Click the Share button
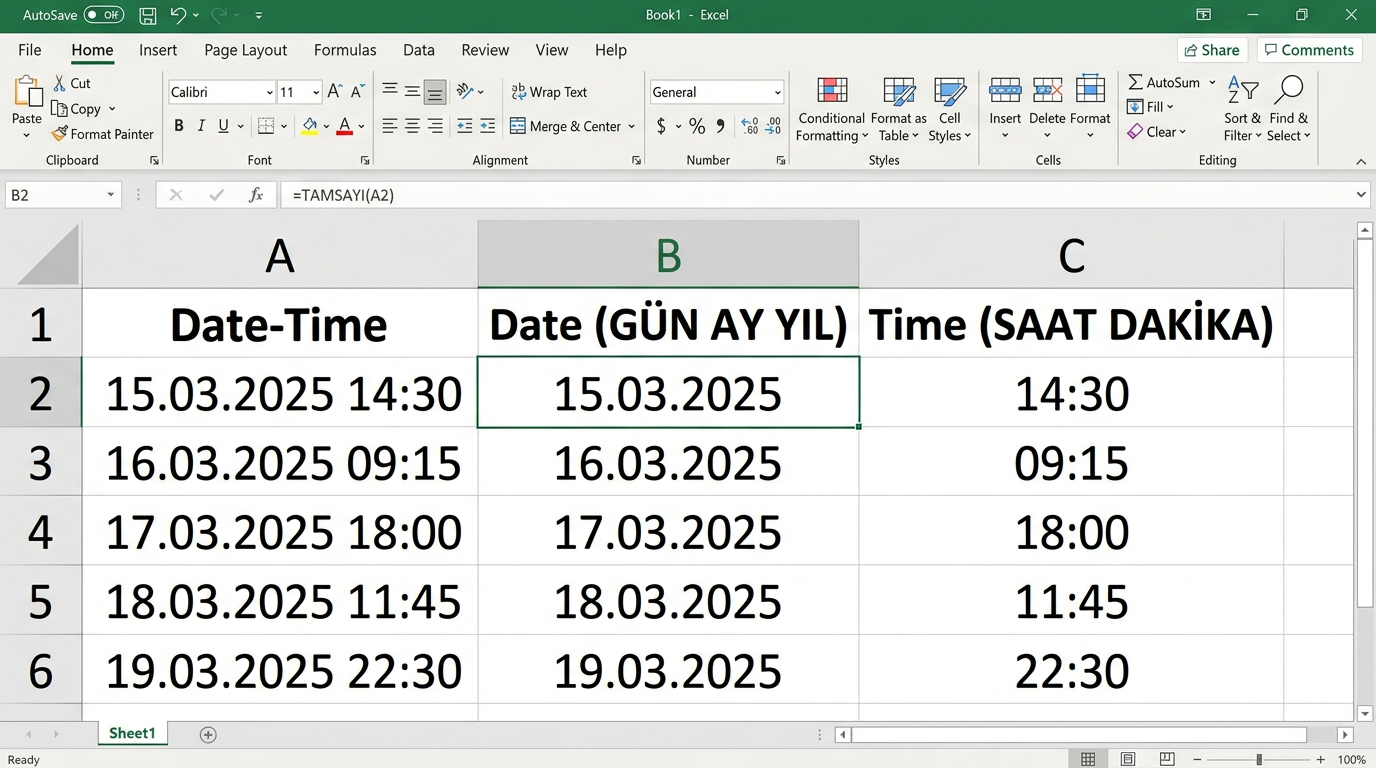The image size is (1376, 768). coord(1211,50)
